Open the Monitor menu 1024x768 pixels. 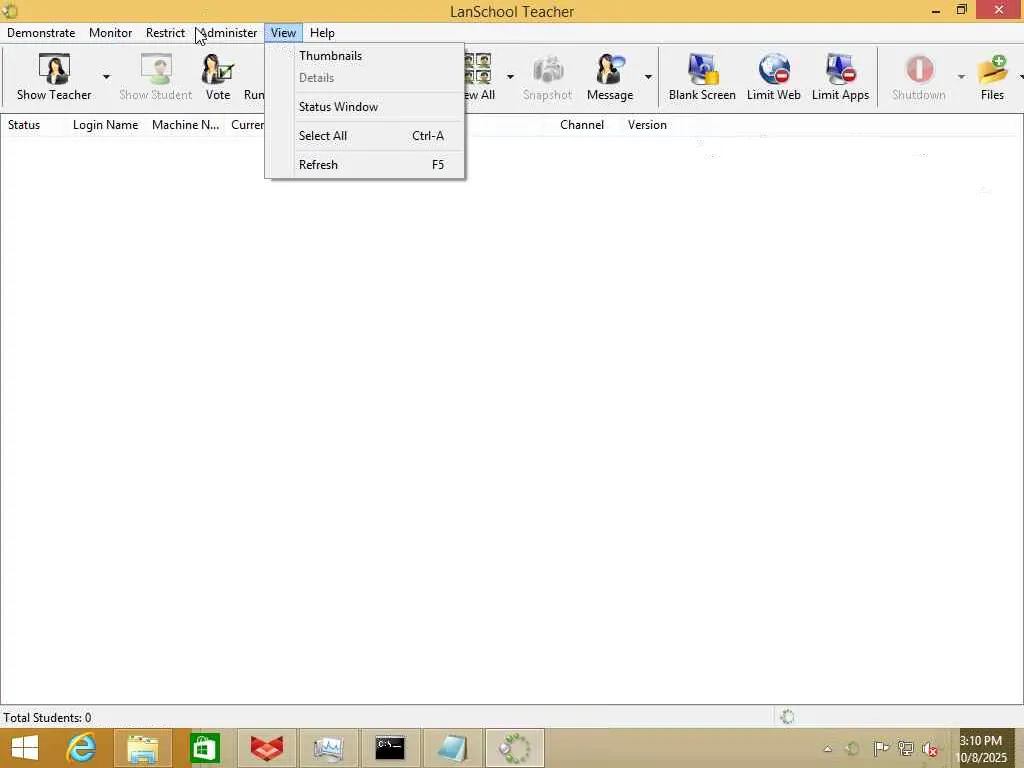click(110, 33)
